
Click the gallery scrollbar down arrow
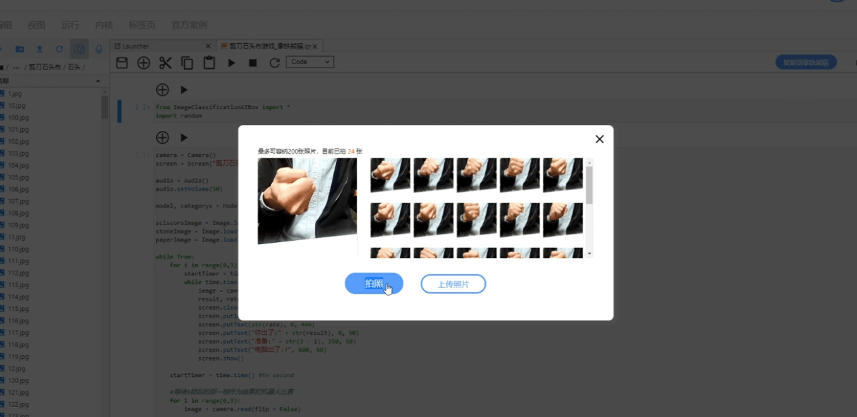[589, 254]
